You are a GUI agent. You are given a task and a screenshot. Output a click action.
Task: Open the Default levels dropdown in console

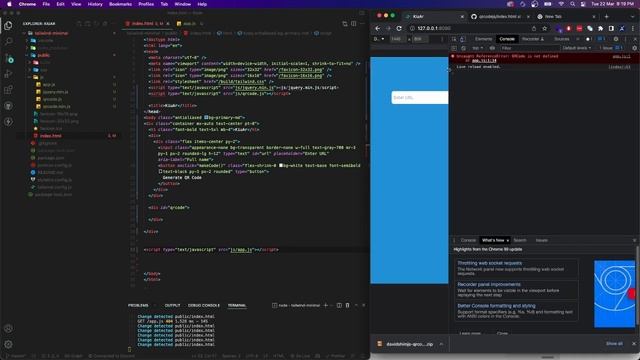pos(577,48)
